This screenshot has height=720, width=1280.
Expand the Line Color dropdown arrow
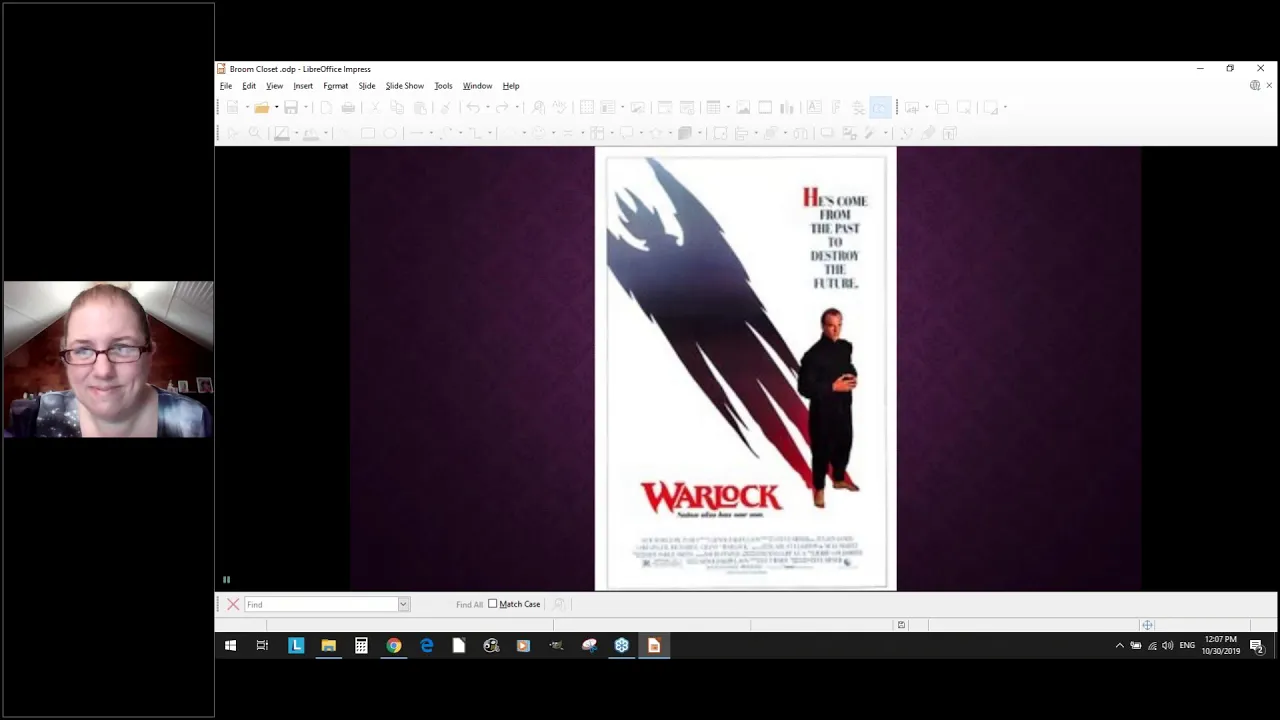pos(296,133)
